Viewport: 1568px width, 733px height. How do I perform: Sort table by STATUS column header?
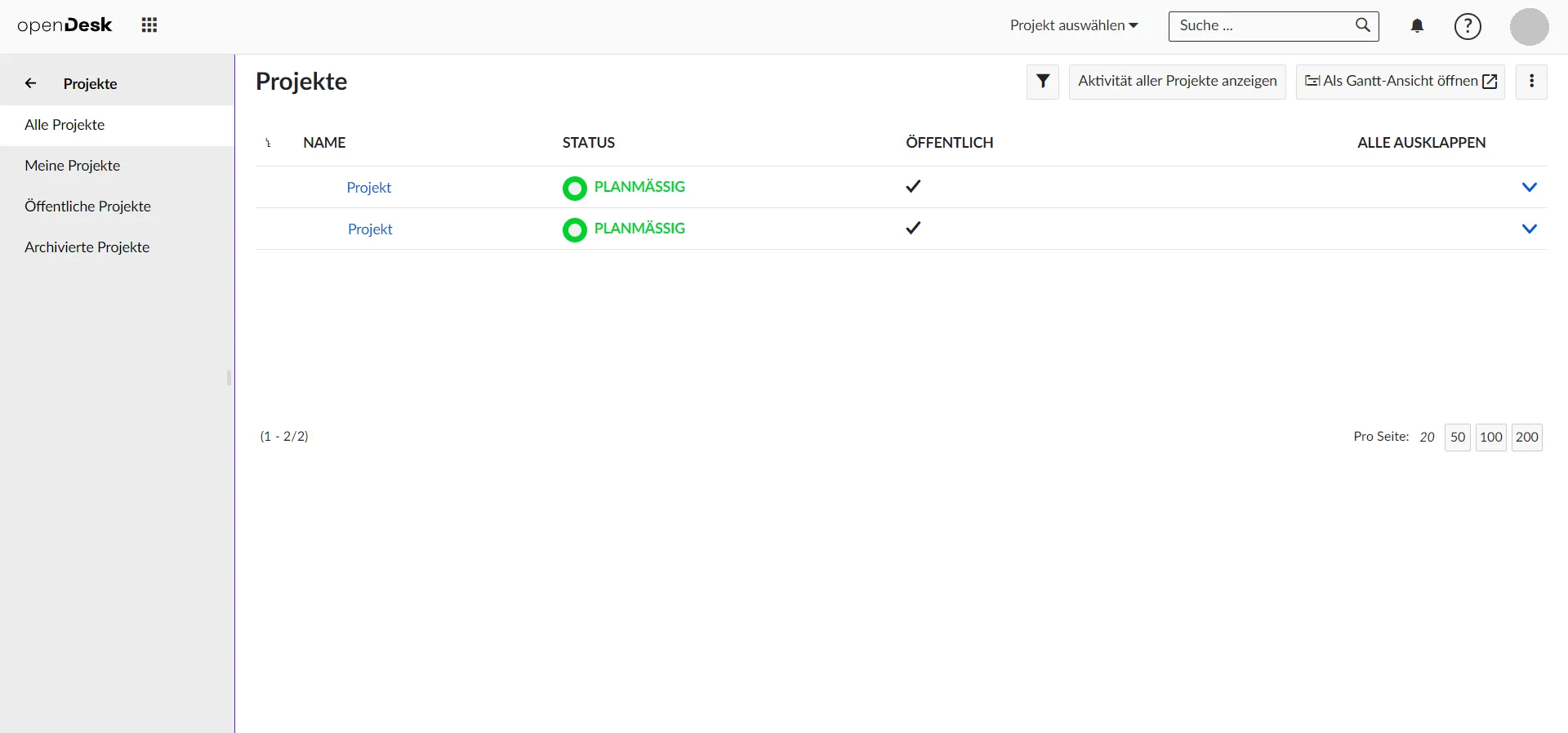[x=588, y=143]
